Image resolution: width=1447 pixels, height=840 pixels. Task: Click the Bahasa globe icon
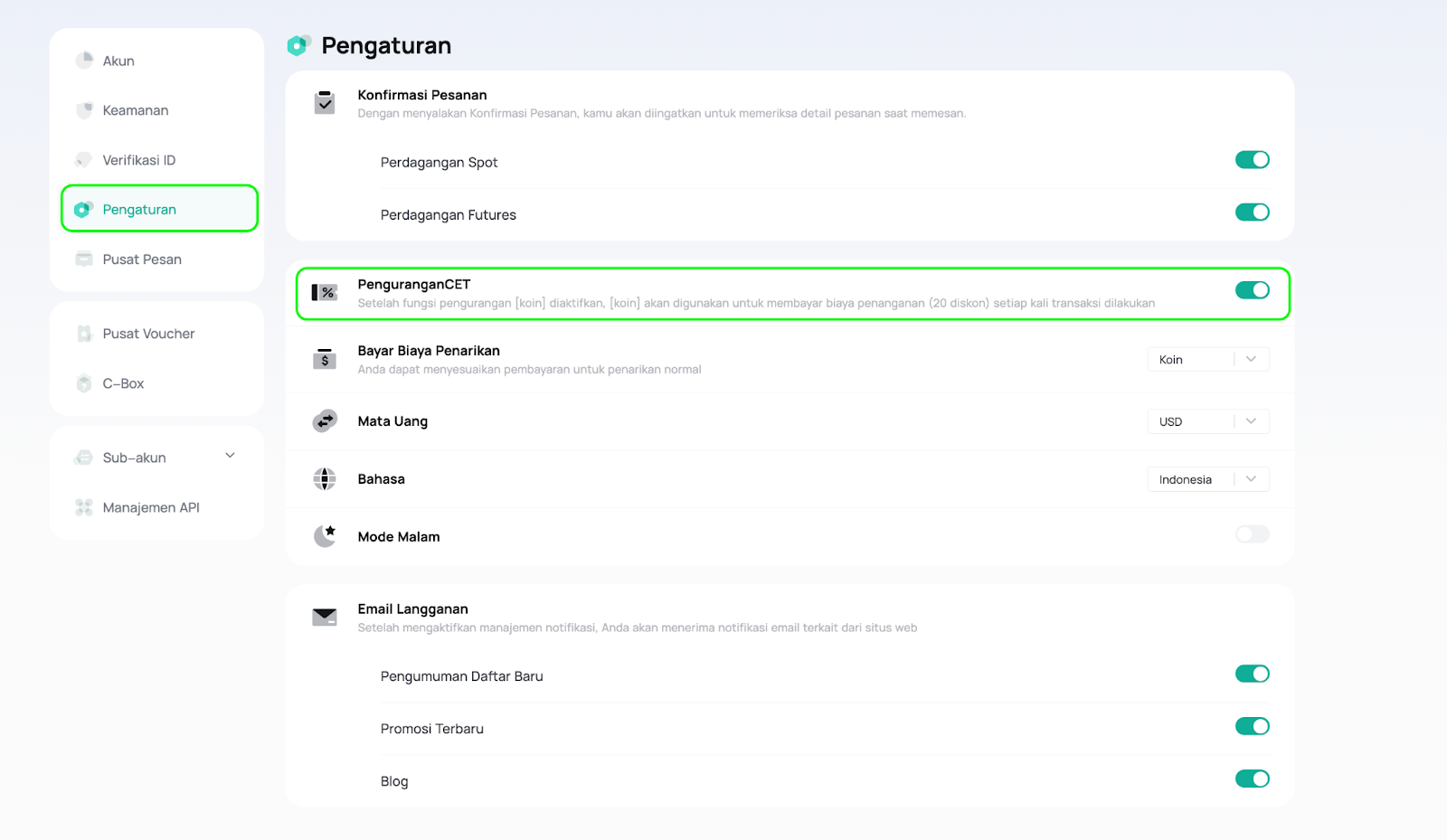pos(325,478)
